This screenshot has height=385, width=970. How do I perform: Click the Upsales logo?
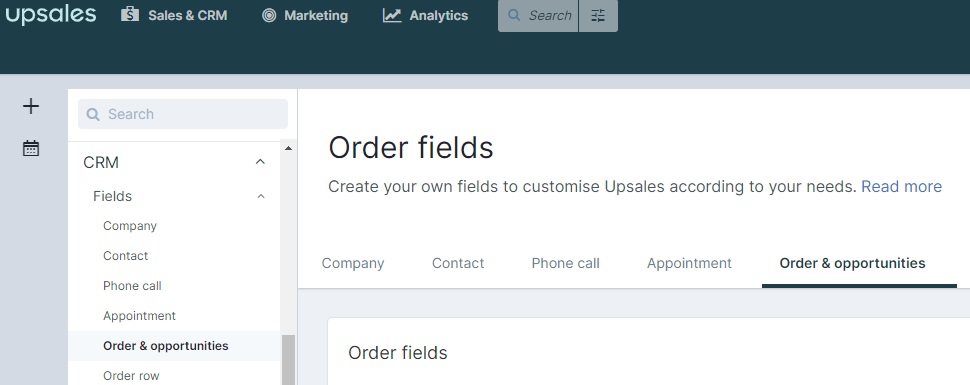(x=51, y=15)
